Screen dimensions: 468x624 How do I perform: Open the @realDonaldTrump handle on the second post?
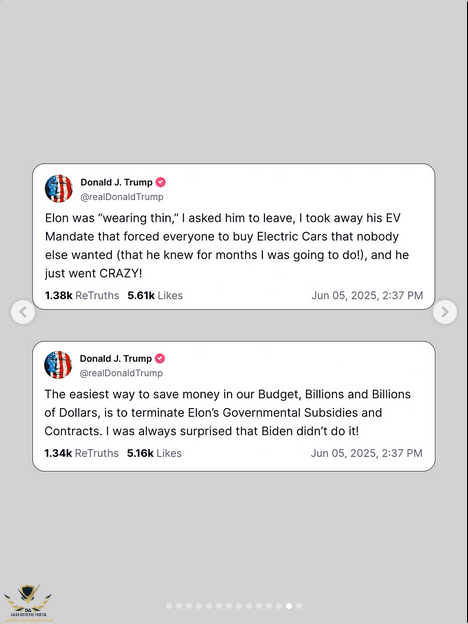pos(121,373)
